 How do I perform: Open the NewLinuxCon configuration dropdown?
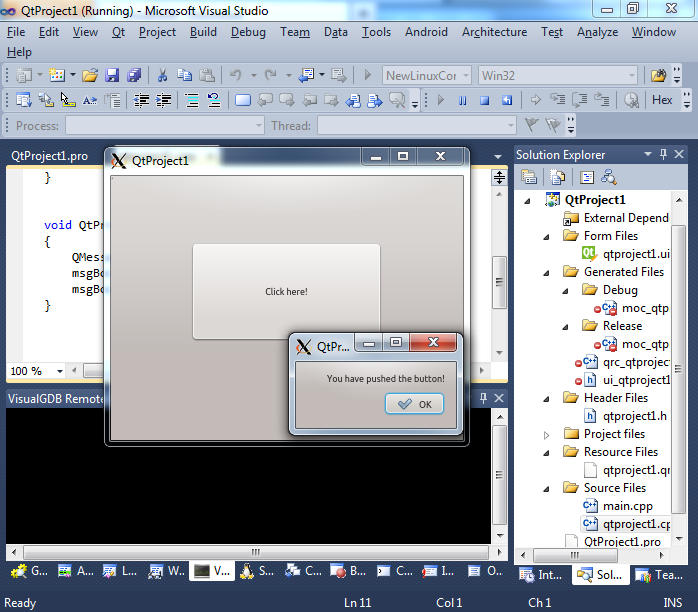[x=465, y=76]
